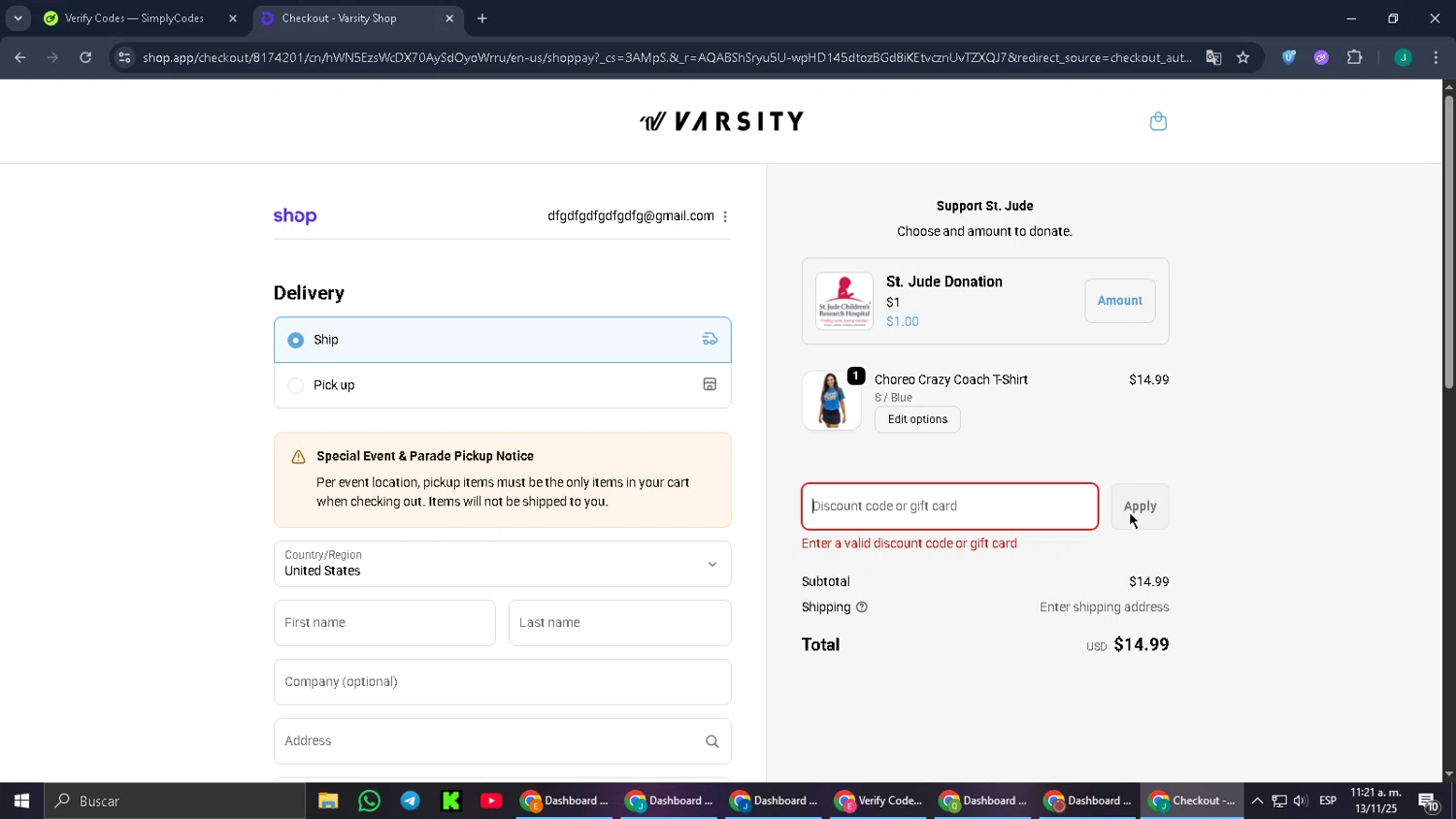Image resolution: width=1456 pixels, height=819 pixels.
Task: Click the site information icon in address bar
Action: click(x=123, y=58)
